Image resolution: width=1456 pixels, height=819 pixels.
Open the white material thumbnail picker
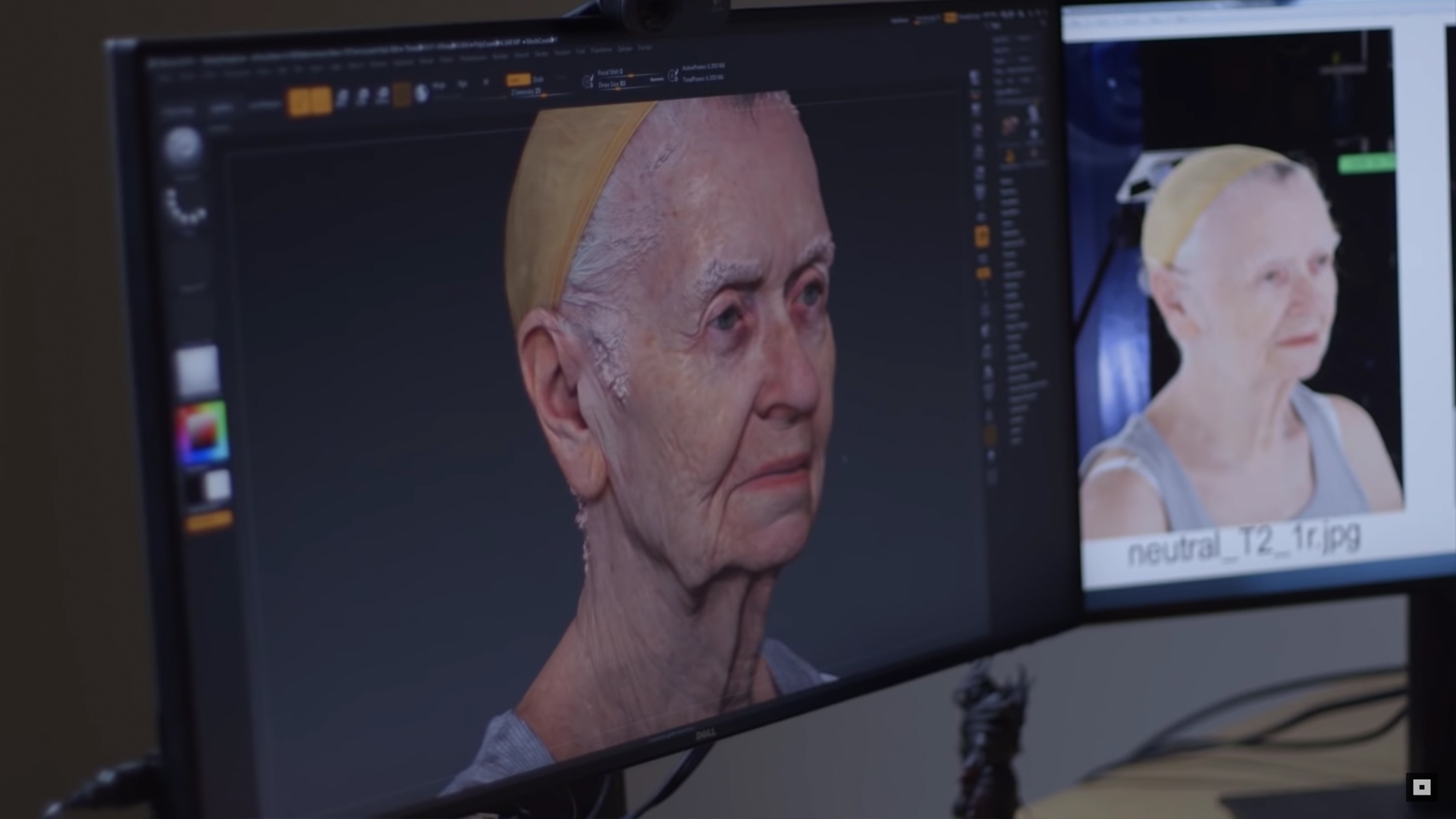(x=197, y=369)
